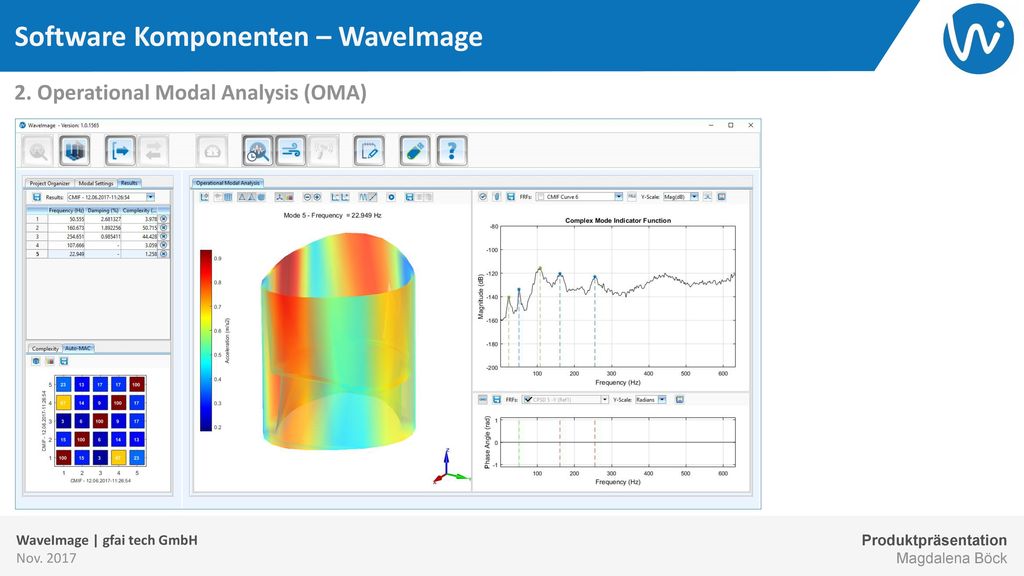Open the 3D geometry model tool

[74, 151]
